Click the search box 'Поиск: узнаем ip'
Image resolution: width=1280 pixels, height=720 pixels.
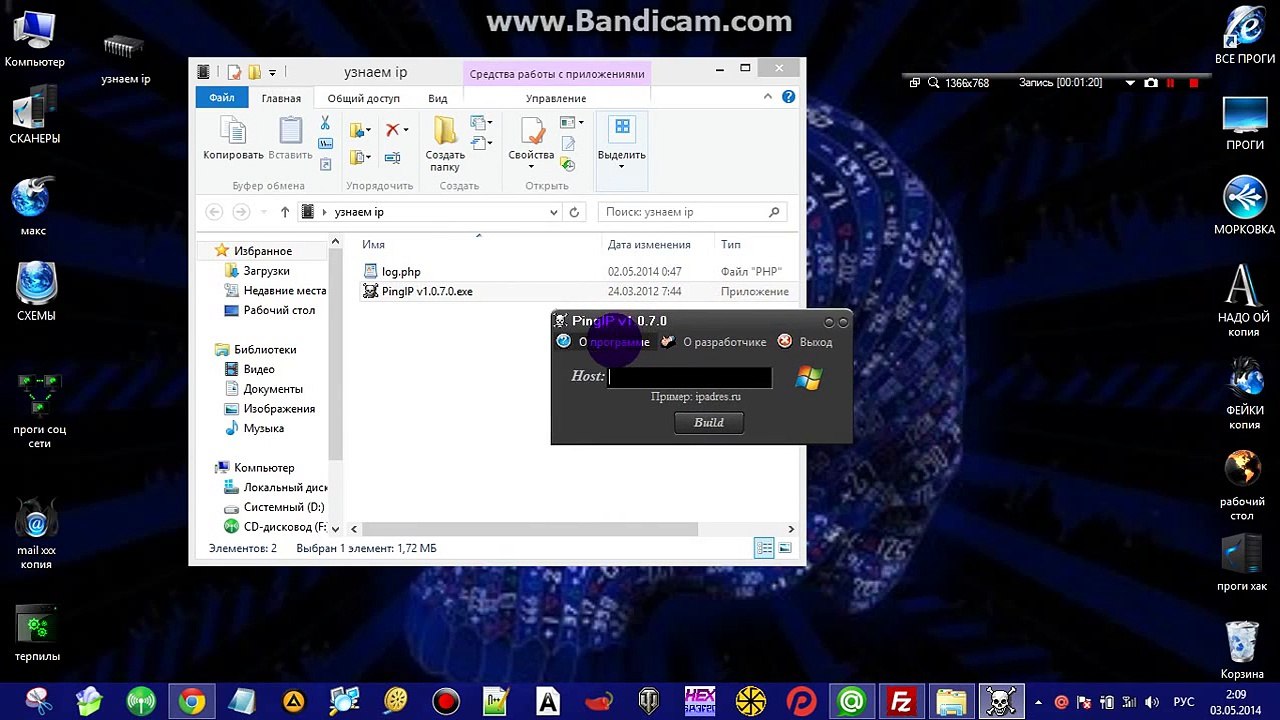pyautogui.click(x=692, y=212)
